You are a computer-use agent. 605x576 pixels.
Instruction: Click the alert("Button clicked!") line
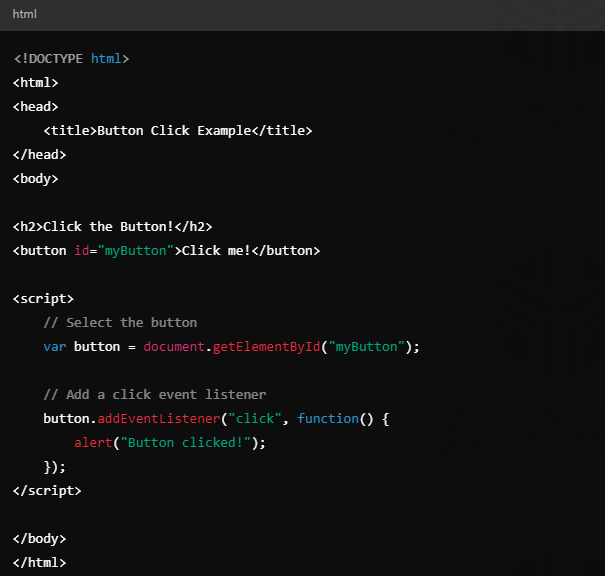pyautogui.click(x=170, y=443)
